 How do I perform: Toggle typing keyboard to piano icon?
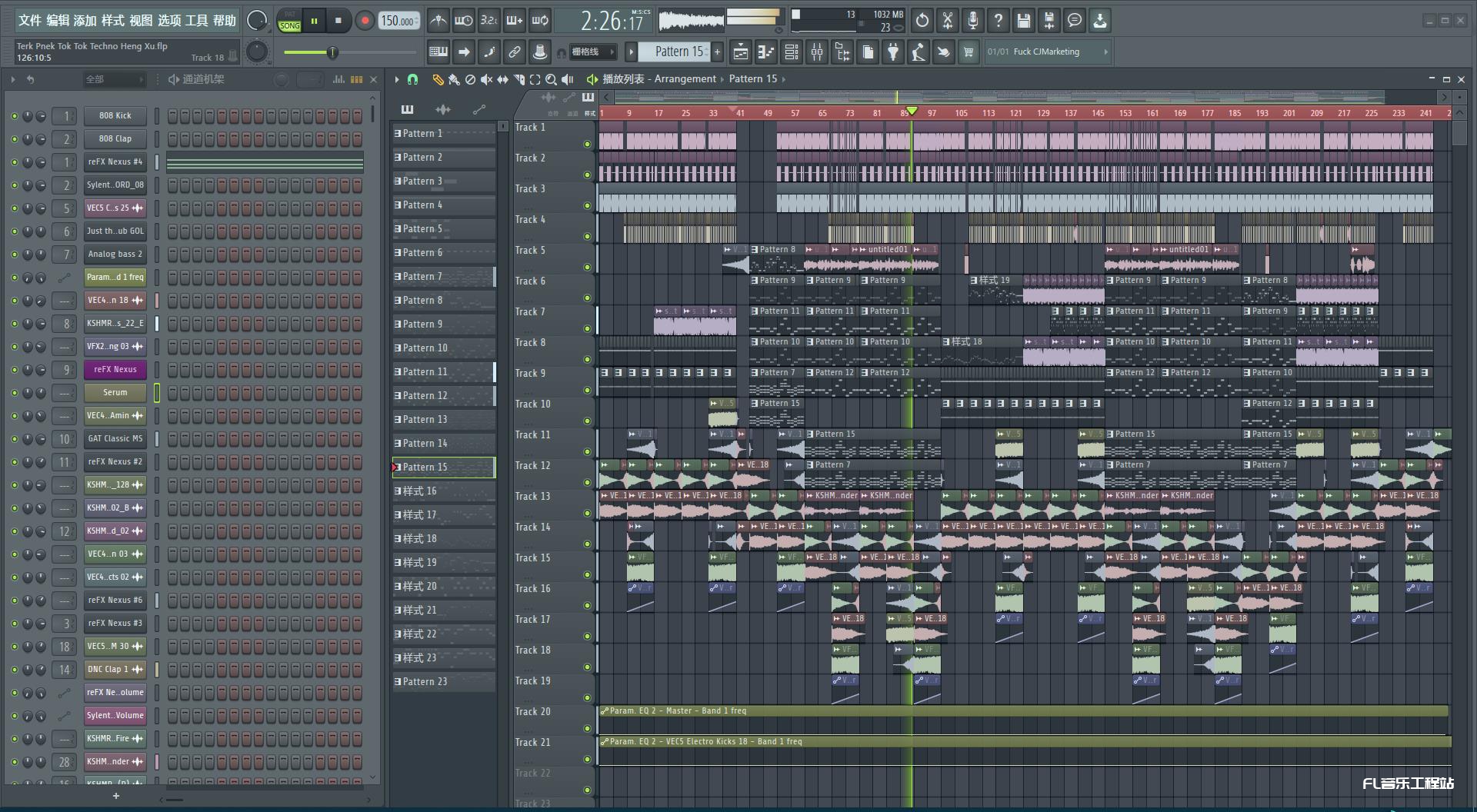[x=438, y=52]
